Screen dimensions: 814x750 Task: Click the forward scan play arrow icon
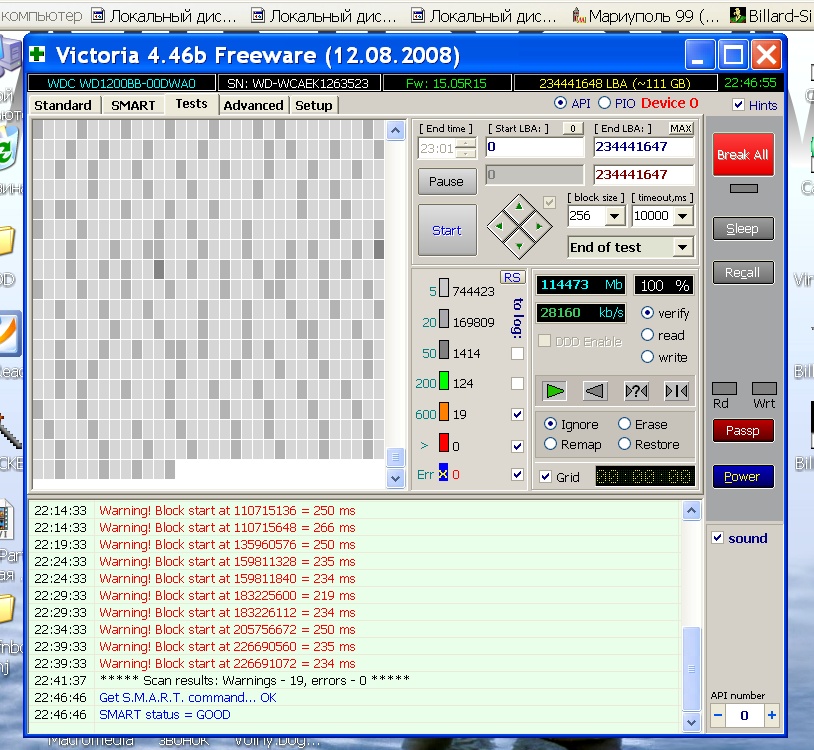click(x=553, y=391)
